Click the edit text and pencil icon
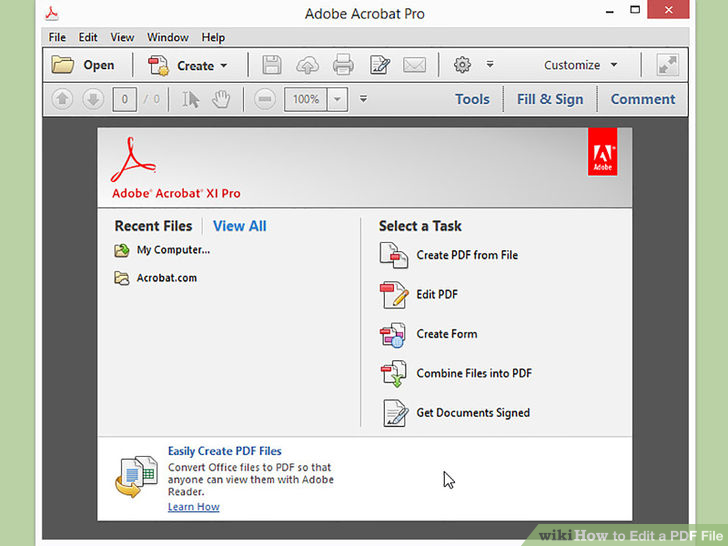 pos(379,65)
